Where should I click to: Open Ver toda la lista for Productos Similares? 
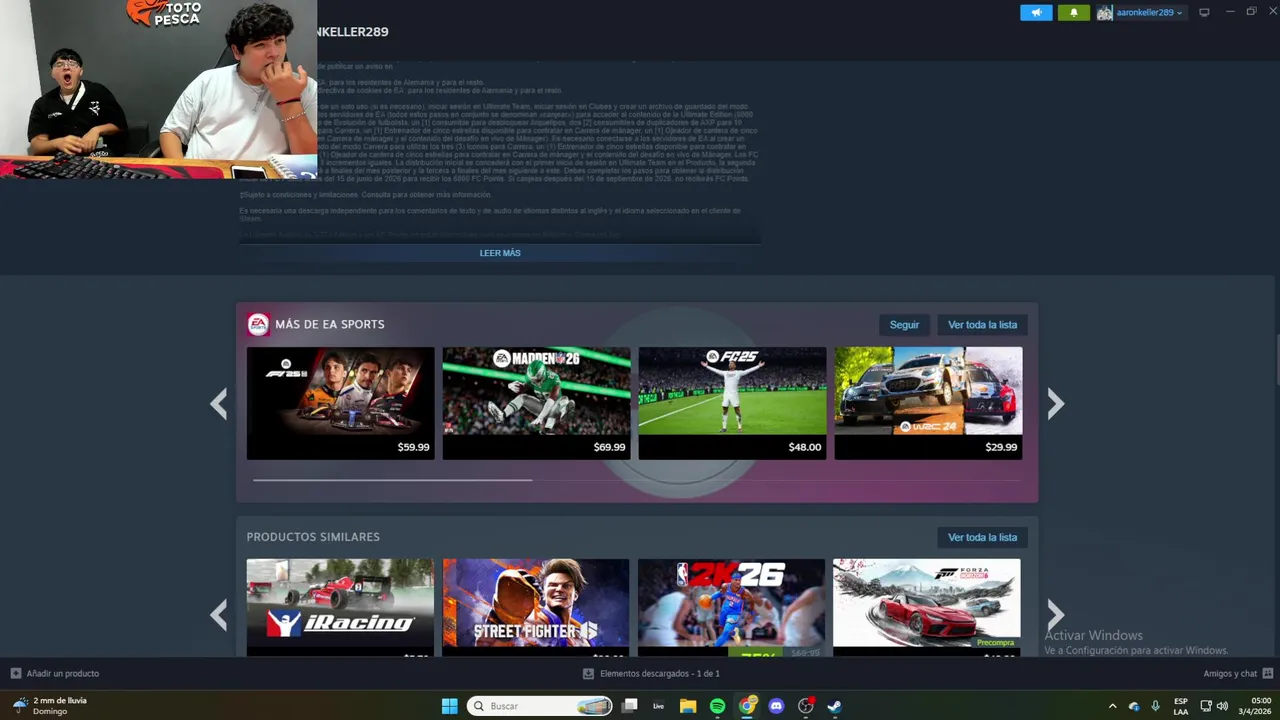[982, 537]
